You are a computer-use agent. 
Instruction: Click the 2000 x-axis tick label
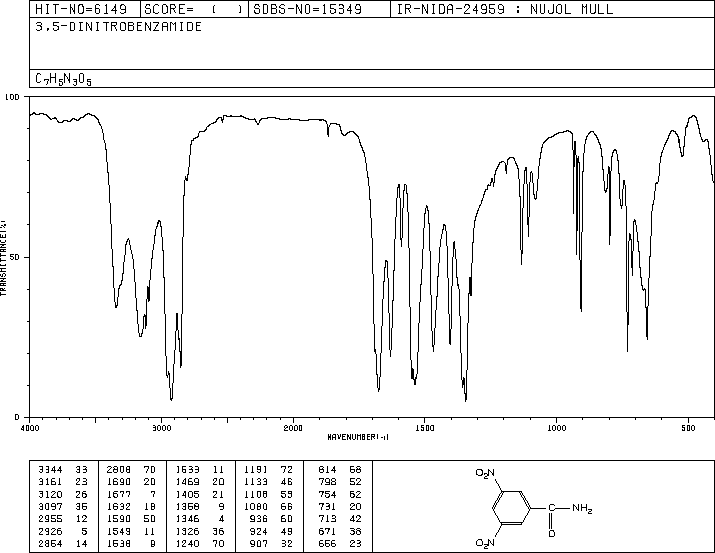point(293,428)
